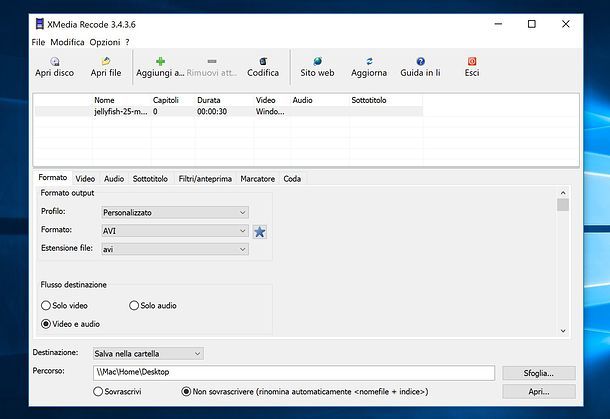The width and height of the screenshot is (610, 419).
Task: Expand the Formato AVI dropdown
Action: [x=175, y=231]
